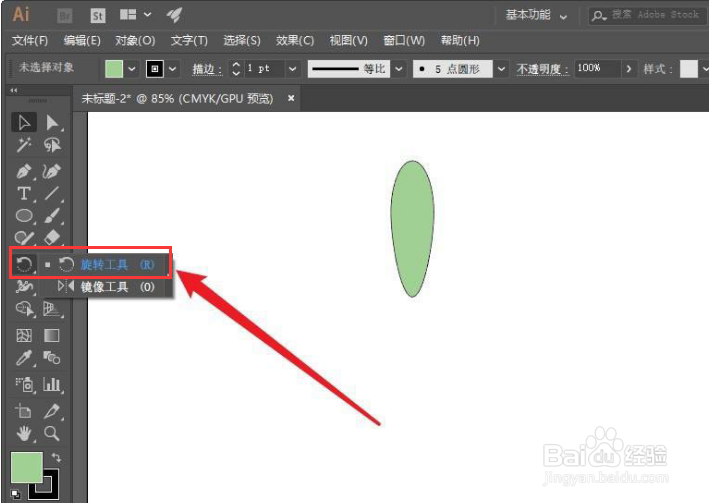Image resolution: width=709 pixels, height=503 pixels.
Task: Click the green fill swatch in control bar
Action: 114,69
